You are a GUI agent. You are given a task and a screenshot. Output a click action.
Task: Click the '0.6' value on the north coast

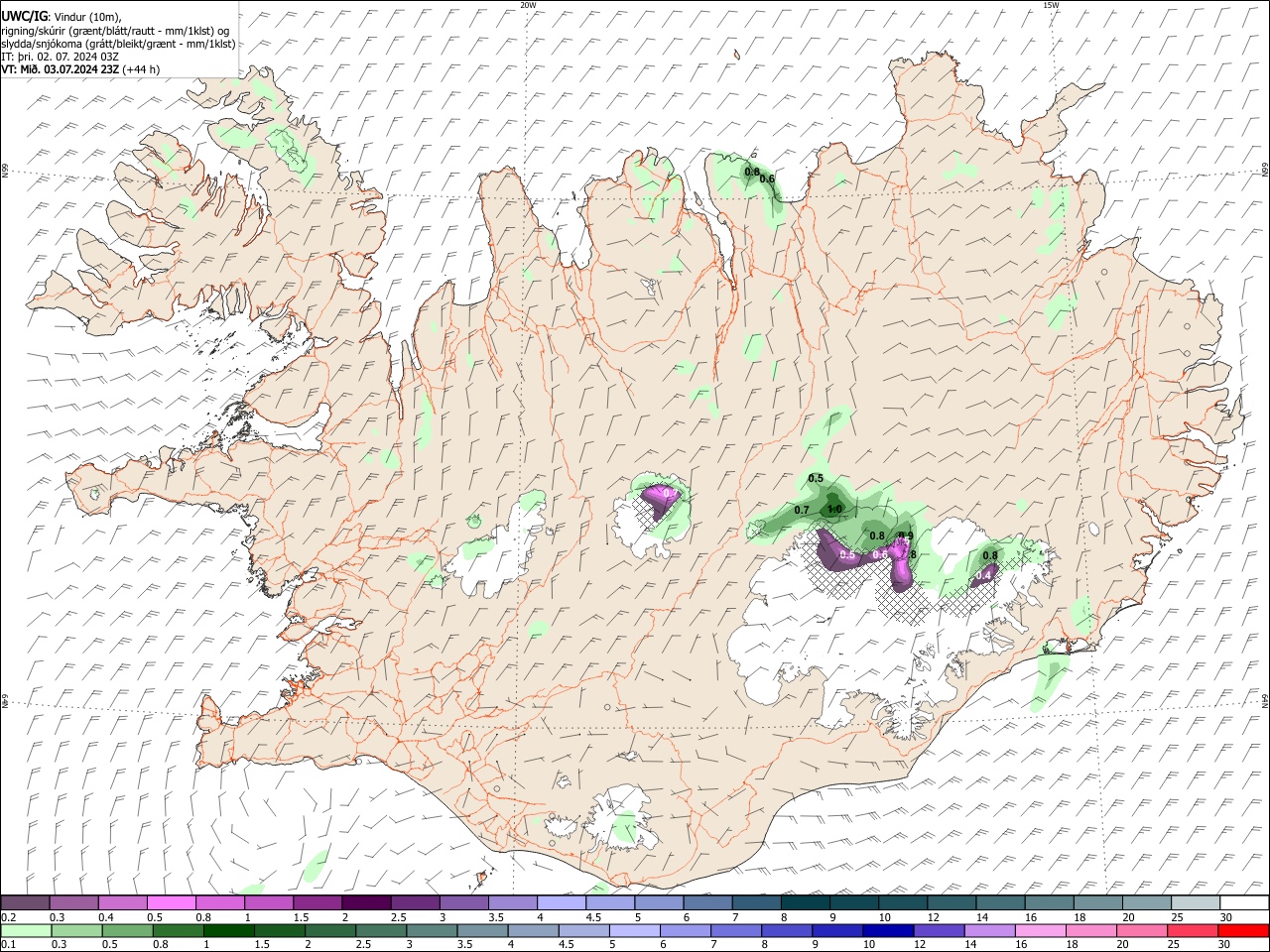767,178
